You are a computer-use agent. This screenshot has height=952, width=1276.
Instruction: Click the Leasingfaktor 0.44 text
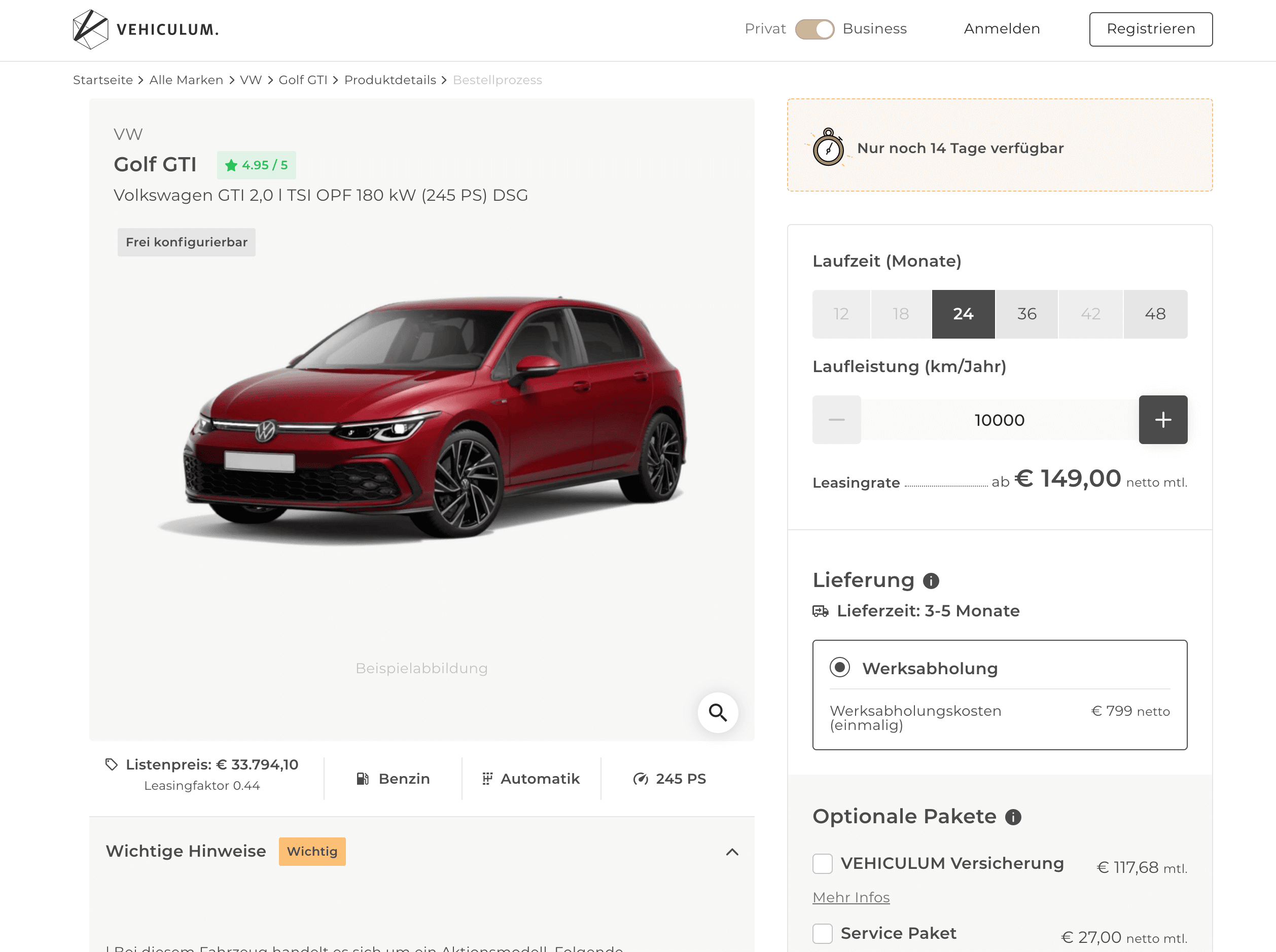[202, 785]
